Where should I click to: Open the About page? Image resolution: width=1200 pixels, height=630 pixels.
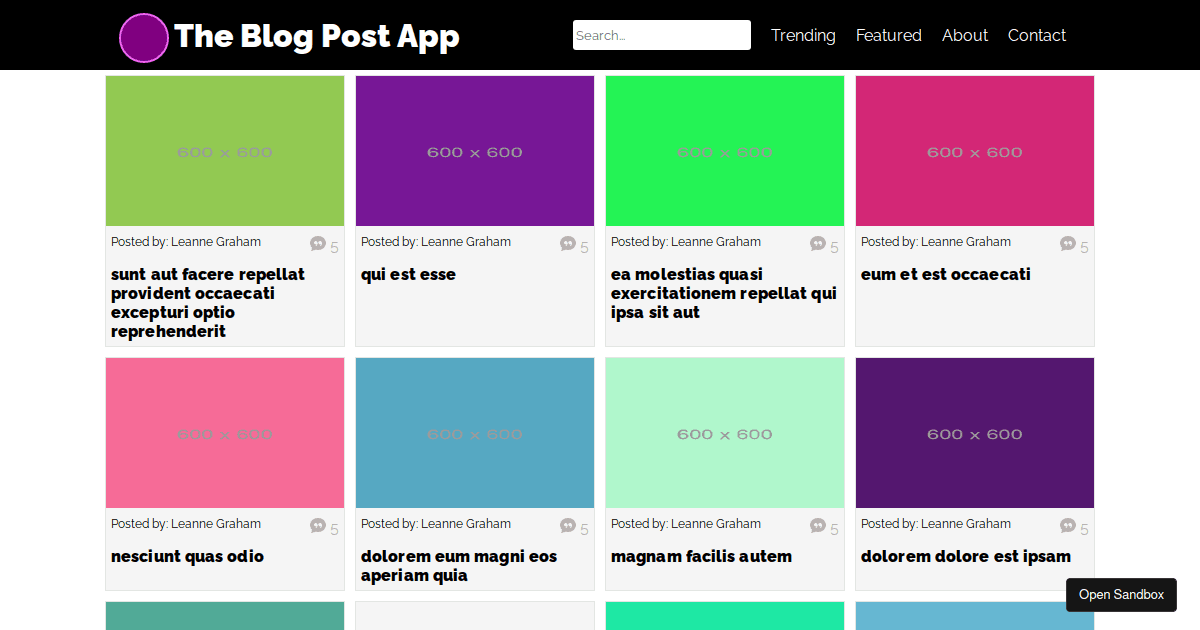coord(964,35)
